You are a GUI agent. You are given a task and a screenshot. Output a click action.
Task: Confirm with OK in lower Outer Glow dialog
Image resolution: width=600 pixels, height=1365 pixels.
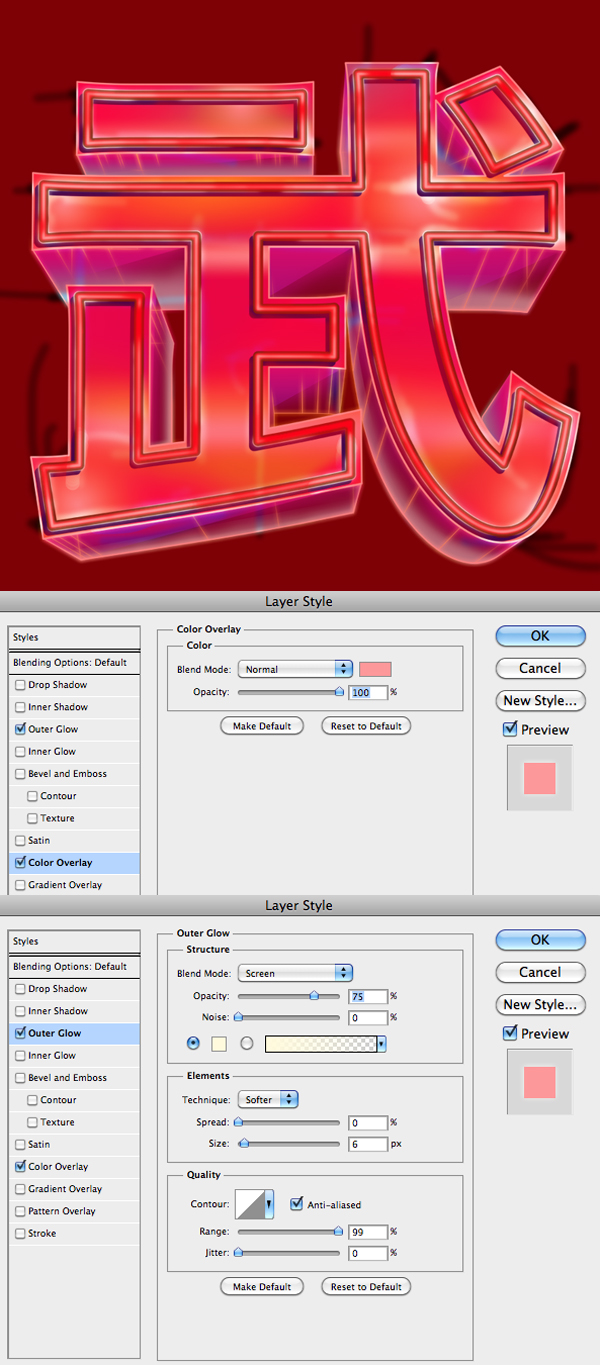pyautogui.click(x=540, y=940)
